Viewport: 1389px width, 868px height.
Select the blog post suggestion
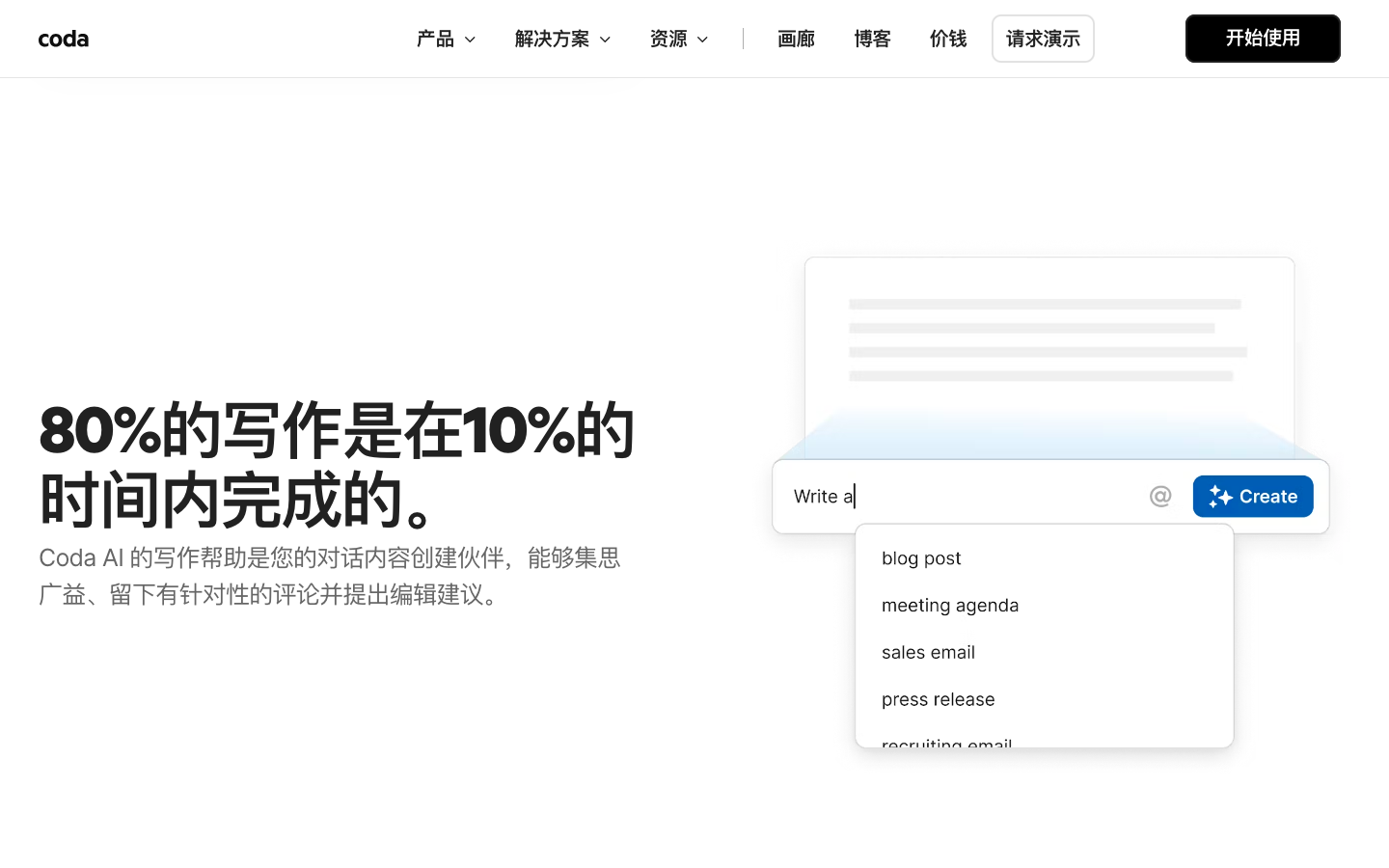click(x=921, y=558)
